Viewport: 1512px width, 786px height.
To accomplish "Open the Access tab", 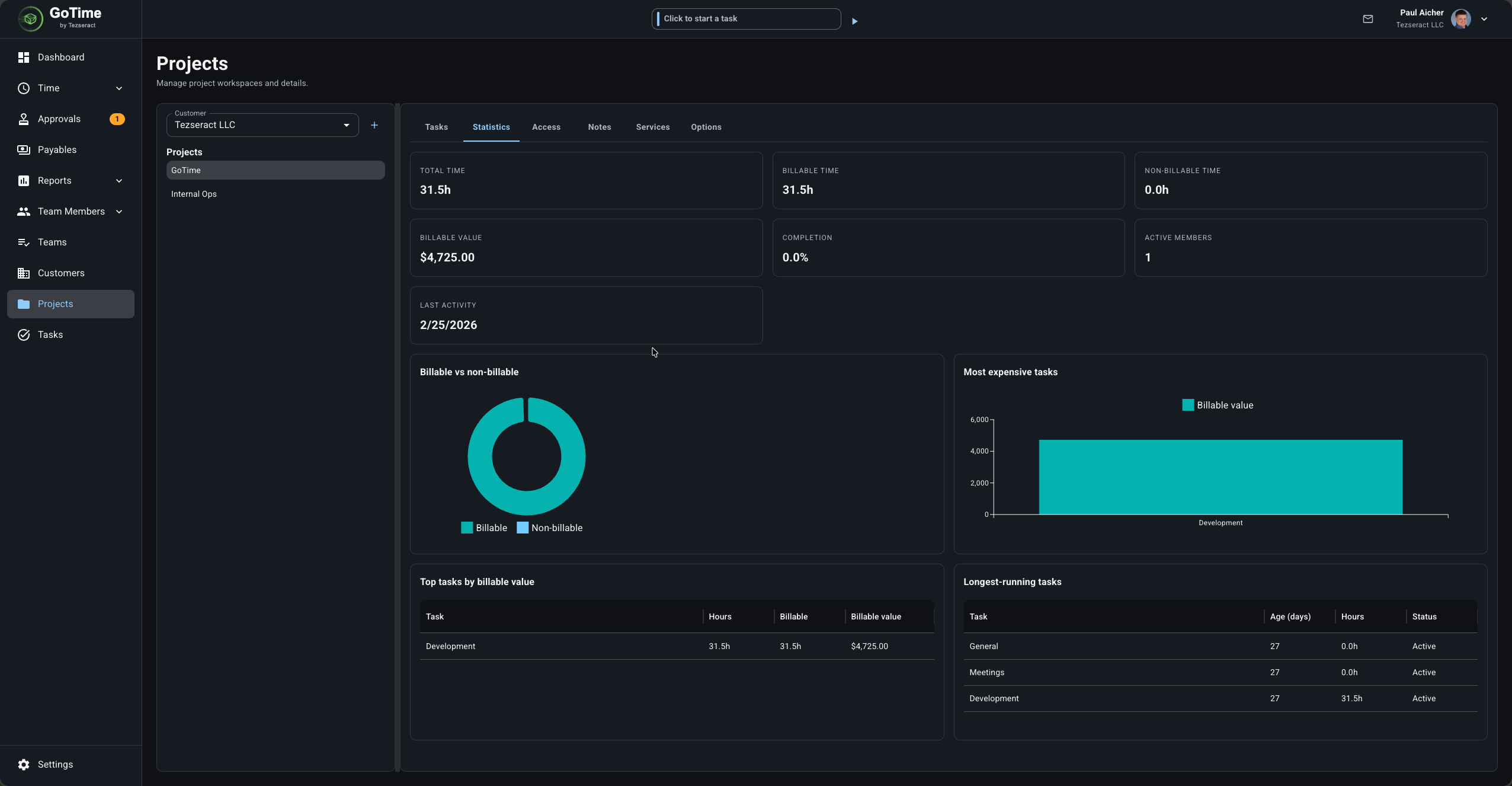I will (x=546, y=127).
